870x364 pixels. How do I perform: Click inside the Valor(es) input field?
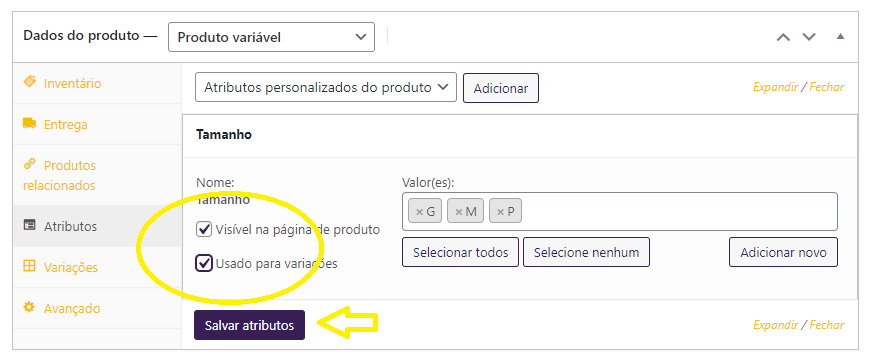[677, 211]
